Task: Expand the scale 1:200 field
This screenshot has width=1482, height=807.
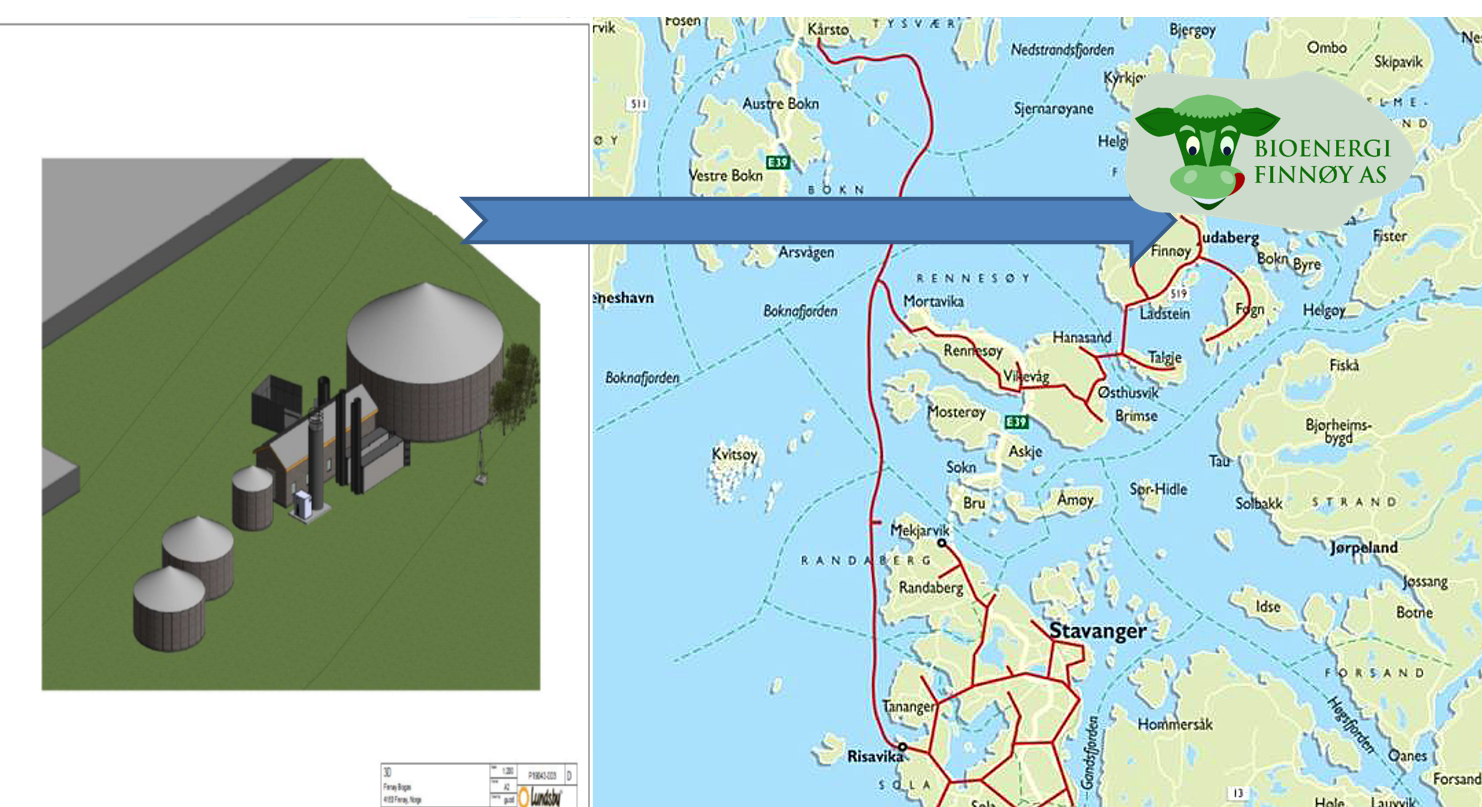Action: pyautogui.click(x=505, y=770)
